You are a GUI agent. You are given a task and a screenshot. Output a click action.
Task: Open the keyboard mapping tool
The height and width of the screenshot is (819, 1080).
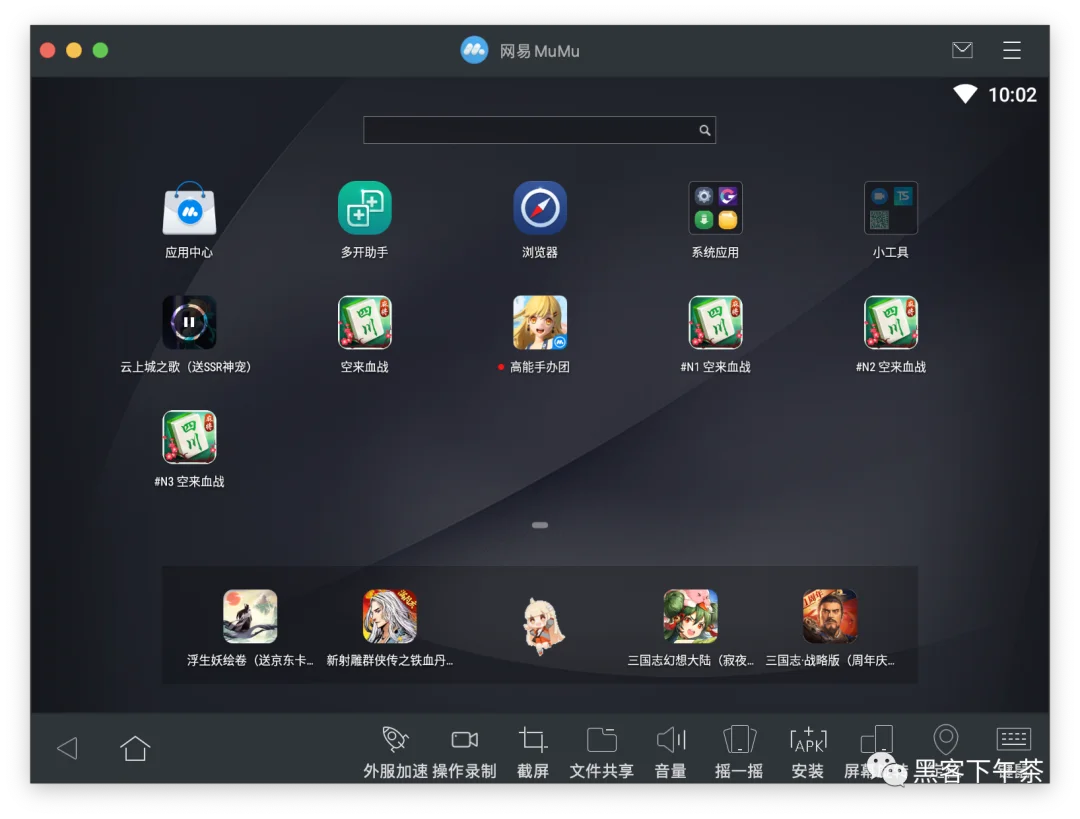click(1014, 739)
